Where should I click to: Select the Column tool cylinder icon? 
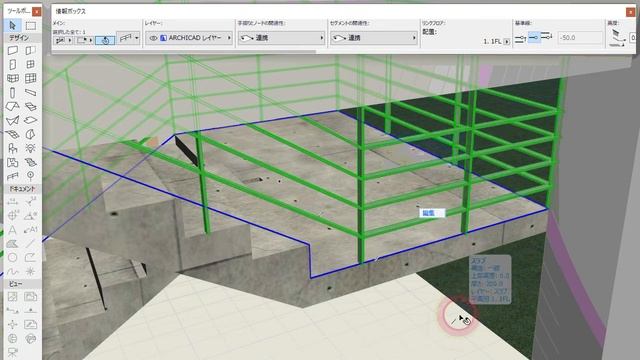pos(13,92)
